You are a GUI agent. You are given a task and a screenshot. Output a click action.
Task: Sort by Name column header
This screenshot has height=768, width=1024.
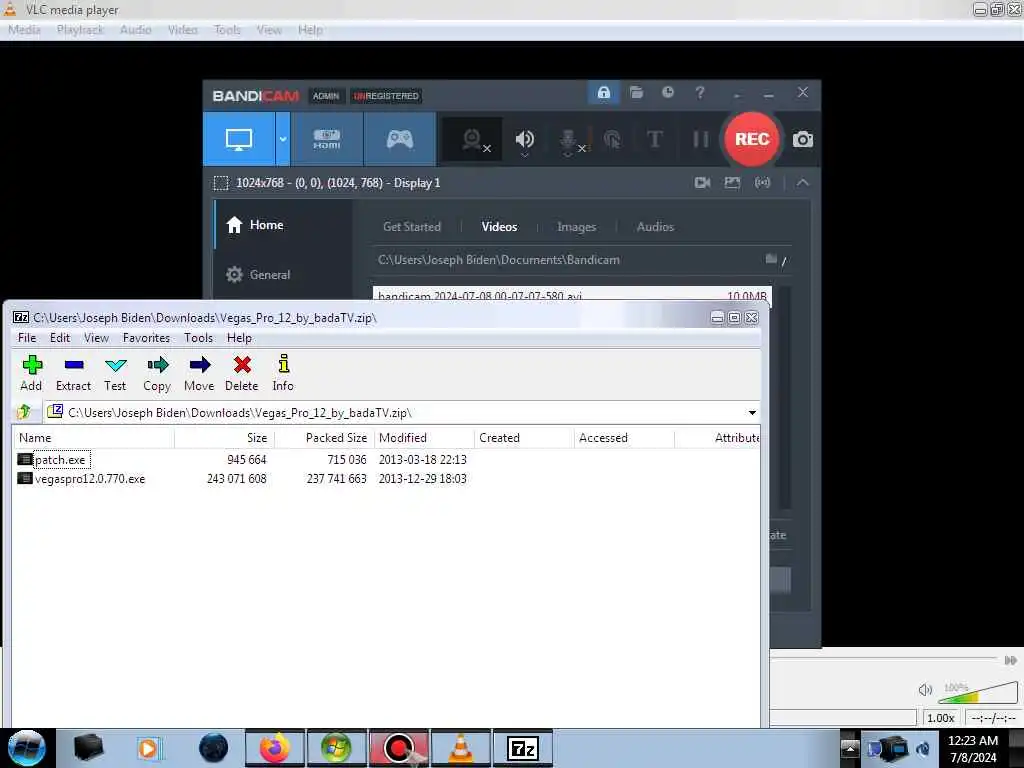(x=93, y=438)
